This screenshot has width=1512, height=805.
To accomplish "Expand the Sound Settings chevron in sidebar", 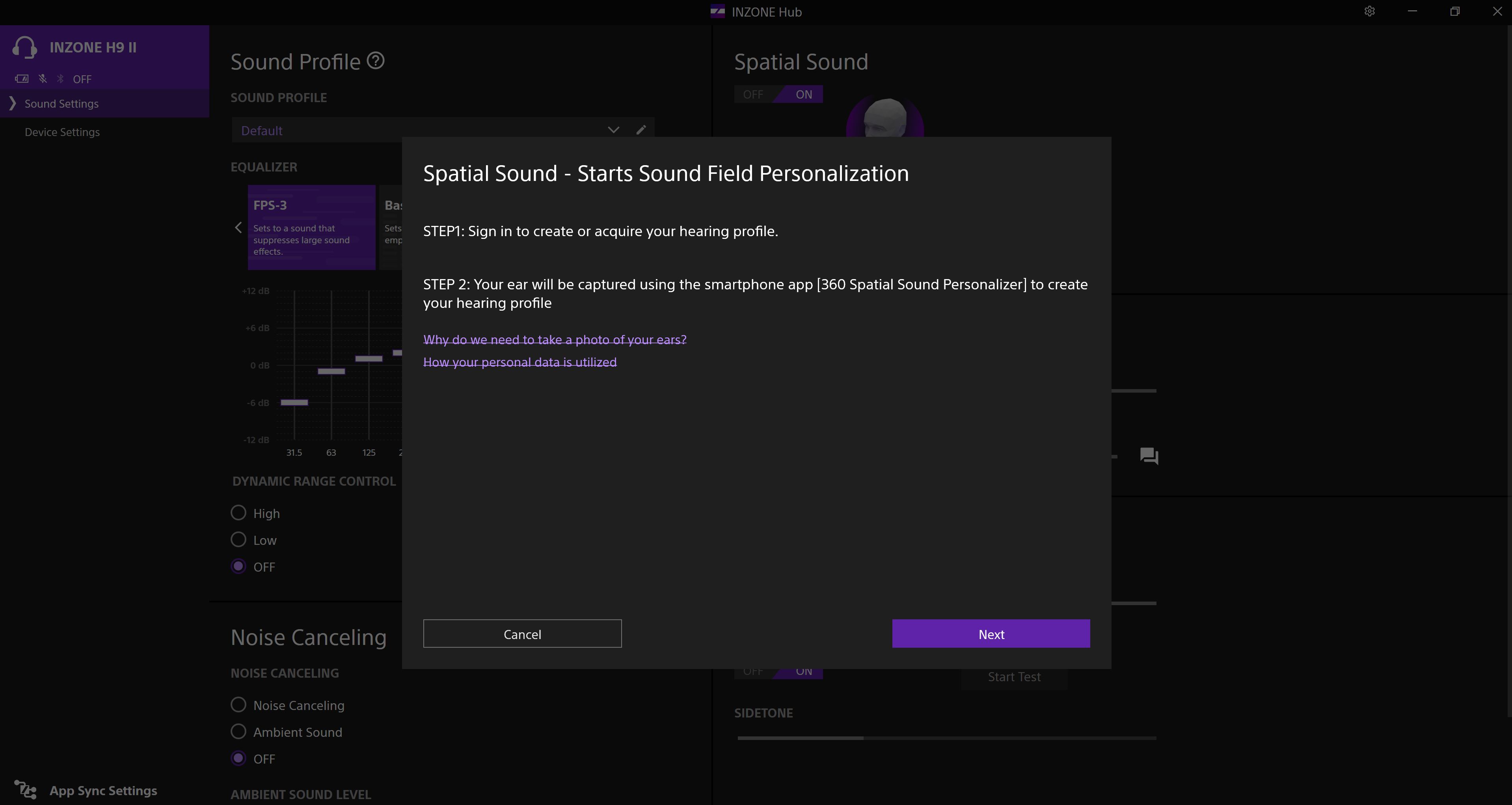I will pyautogui.click(x=12, y=103).
